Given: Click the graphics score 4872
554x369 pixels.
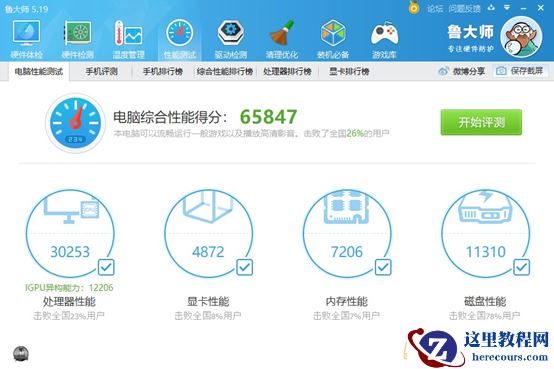Looking at the screenshot, I should click(x=208, y=252).
